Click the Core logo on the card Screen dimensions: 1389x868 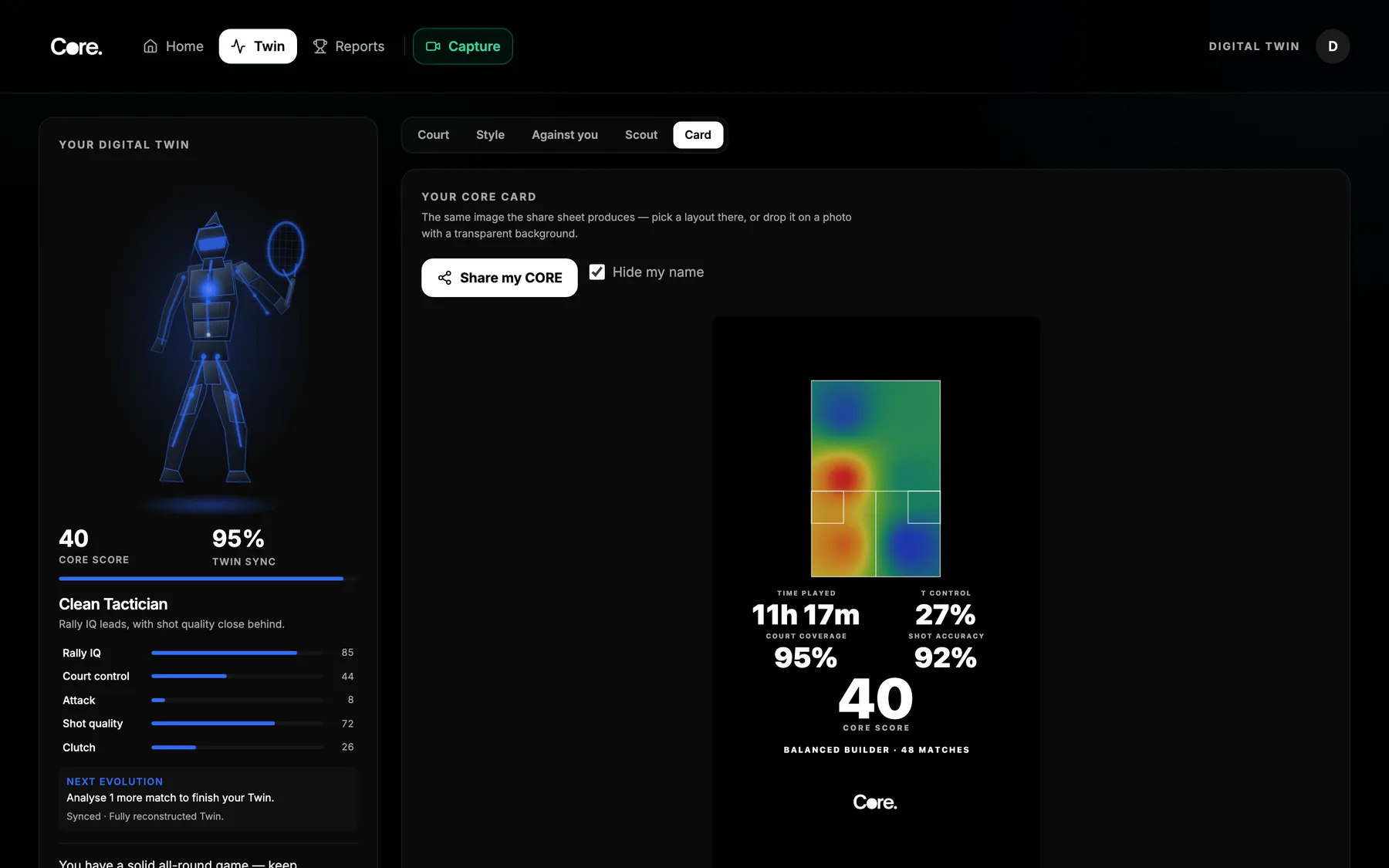pos(875,802)
